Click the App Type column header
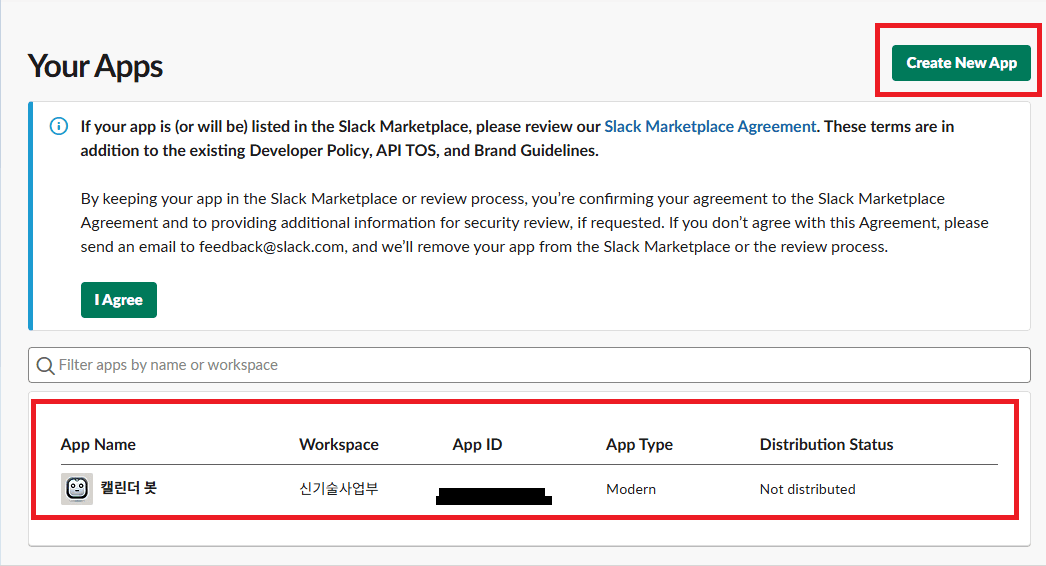Image resolution: width=1046 pixels, height=566 pixels. pyautogui.click(x=639, y=445)
